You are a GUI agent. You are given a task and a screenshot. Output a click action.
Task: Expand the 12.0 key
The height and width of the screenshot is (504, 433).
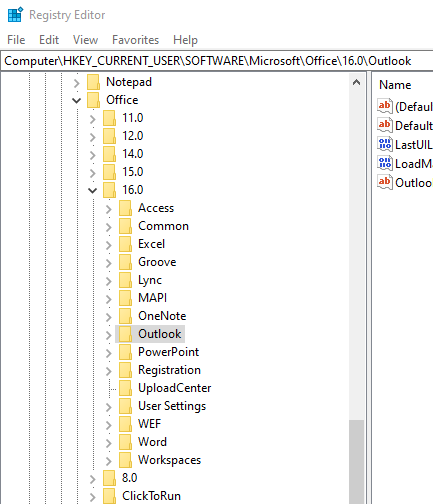pyautogui.click(x=93, y=136)
